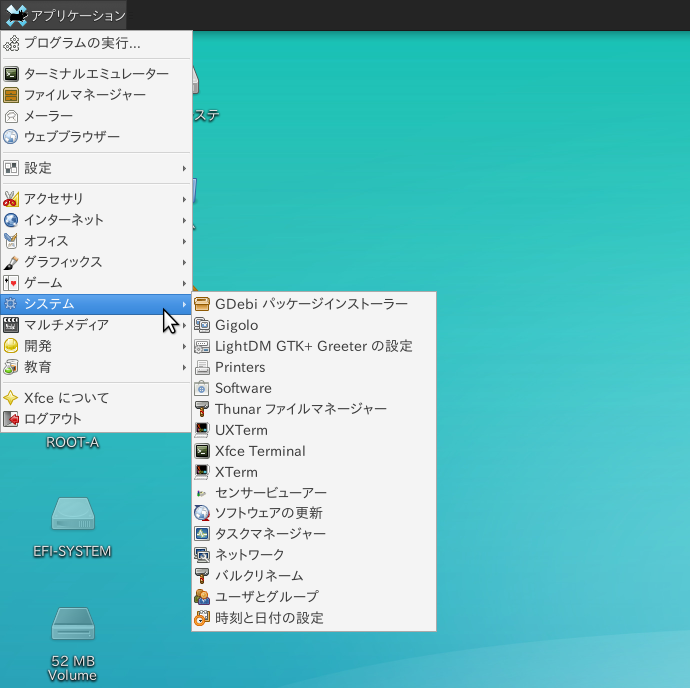The width and height of the screenshot is (690, 688).
Task: Expand the 教育 submenu arrow
Action: click(184, 367)
